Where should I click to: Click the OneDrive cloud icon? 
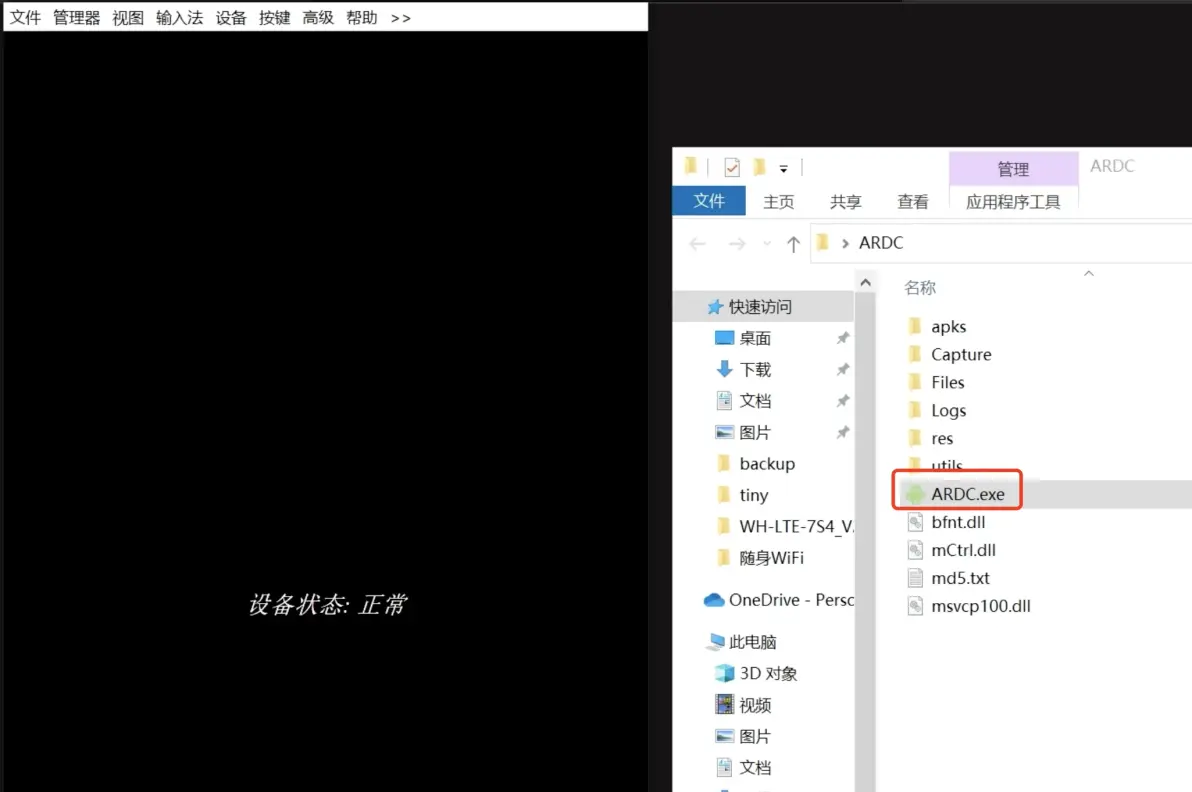pos(714,600)
